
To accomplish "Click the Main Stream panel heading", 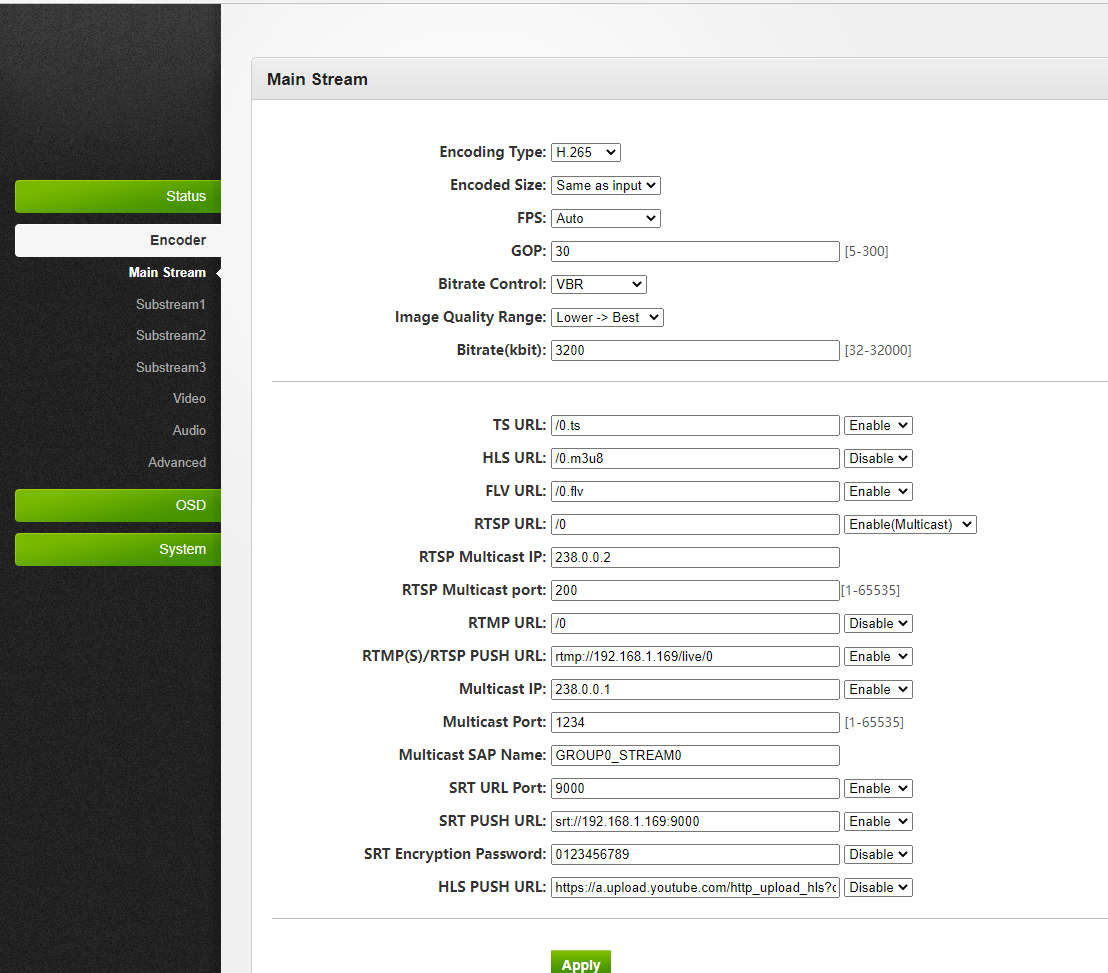I will point(317,79).
